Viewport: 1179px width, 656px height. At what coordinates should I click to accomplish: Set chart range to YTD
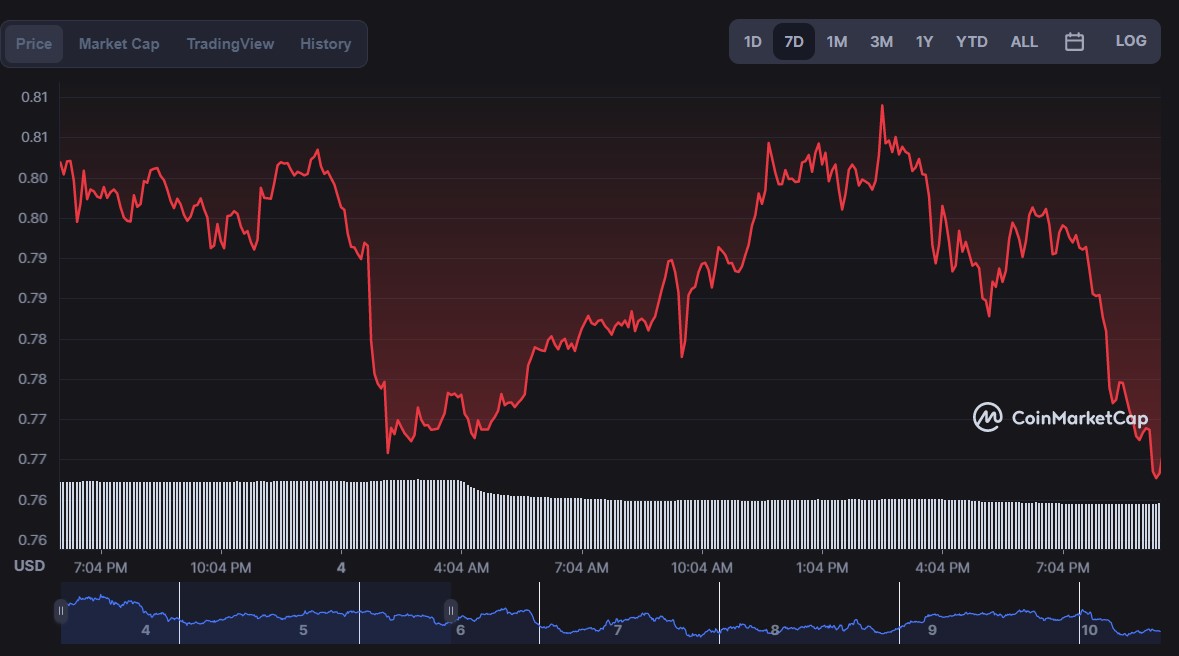click(971, 42)
